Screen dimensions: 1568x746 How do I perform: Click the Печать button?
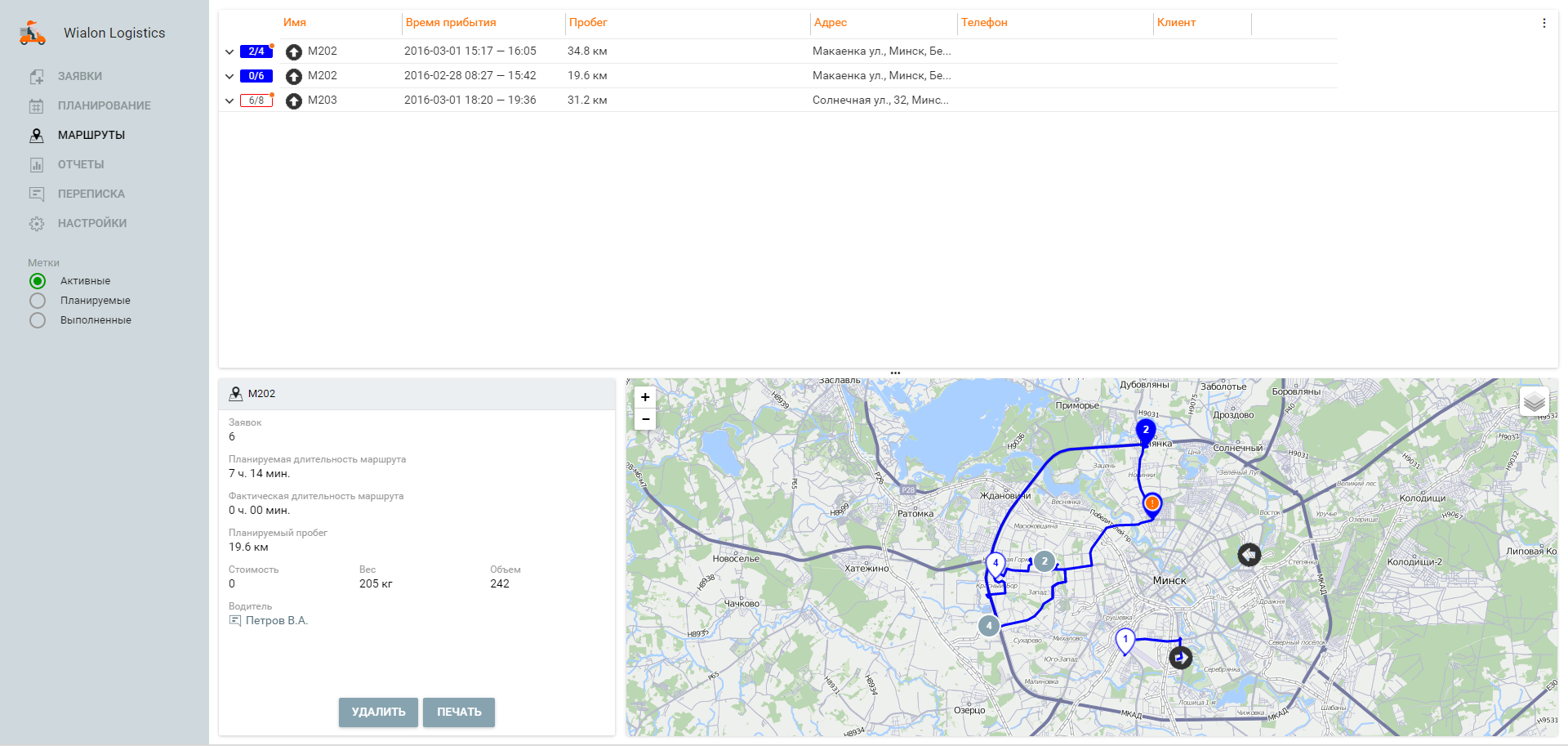click(x=459, y=712)
